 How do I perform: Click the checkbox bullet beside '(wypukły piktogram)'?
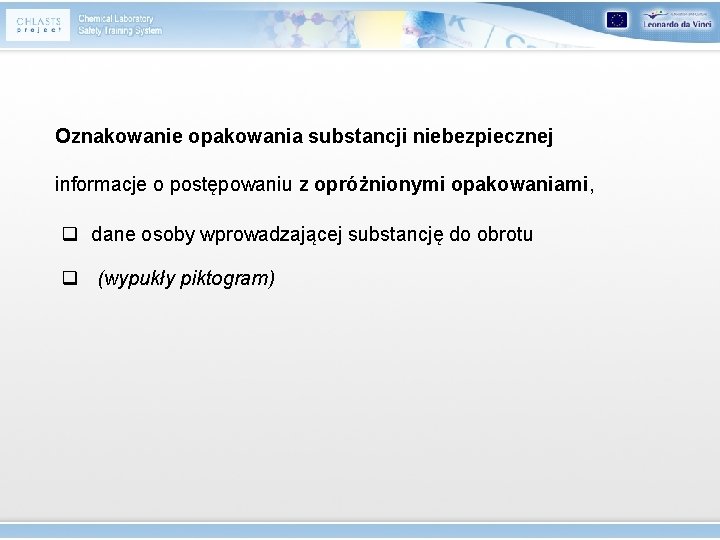tap(70, 278)
